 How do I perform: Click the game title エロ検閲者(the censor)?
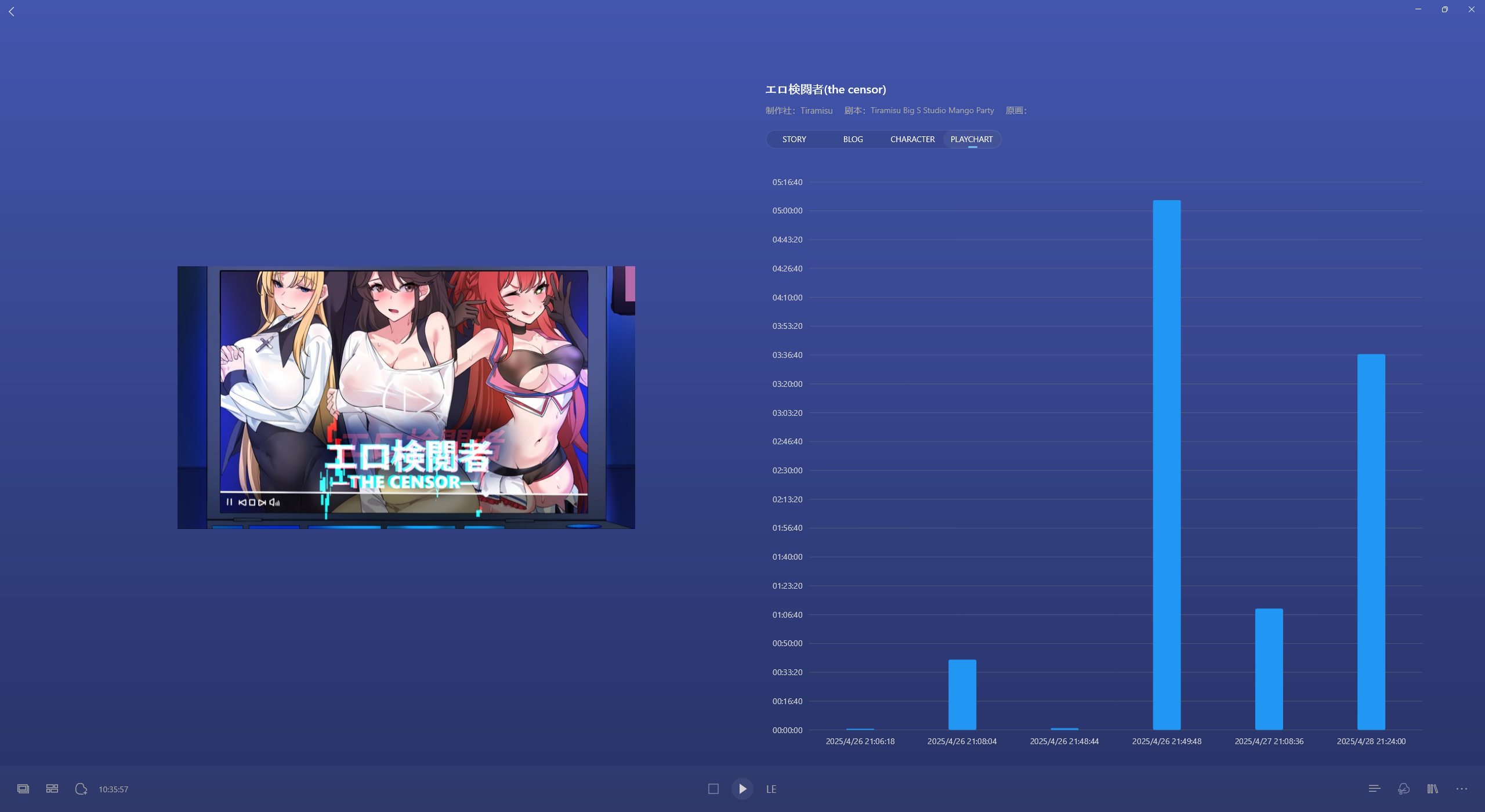point(825,89)
